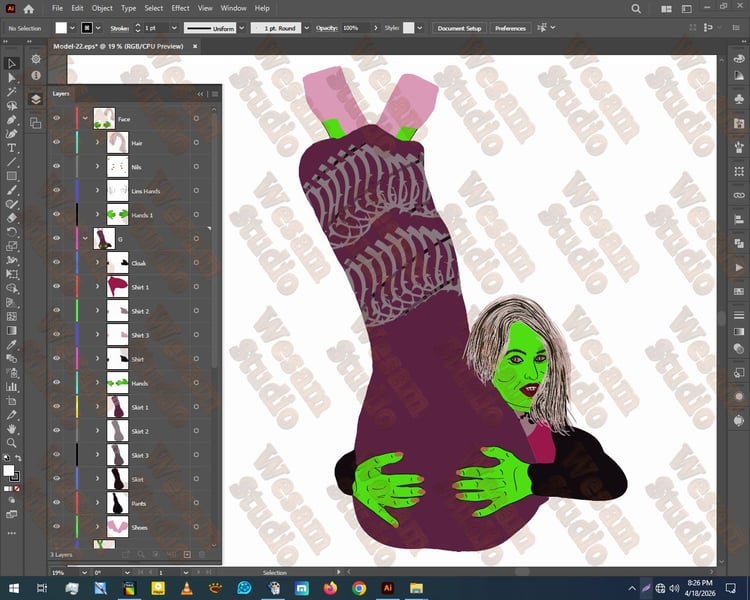
Task: Select the Scale tool
Action: (11, 246)
